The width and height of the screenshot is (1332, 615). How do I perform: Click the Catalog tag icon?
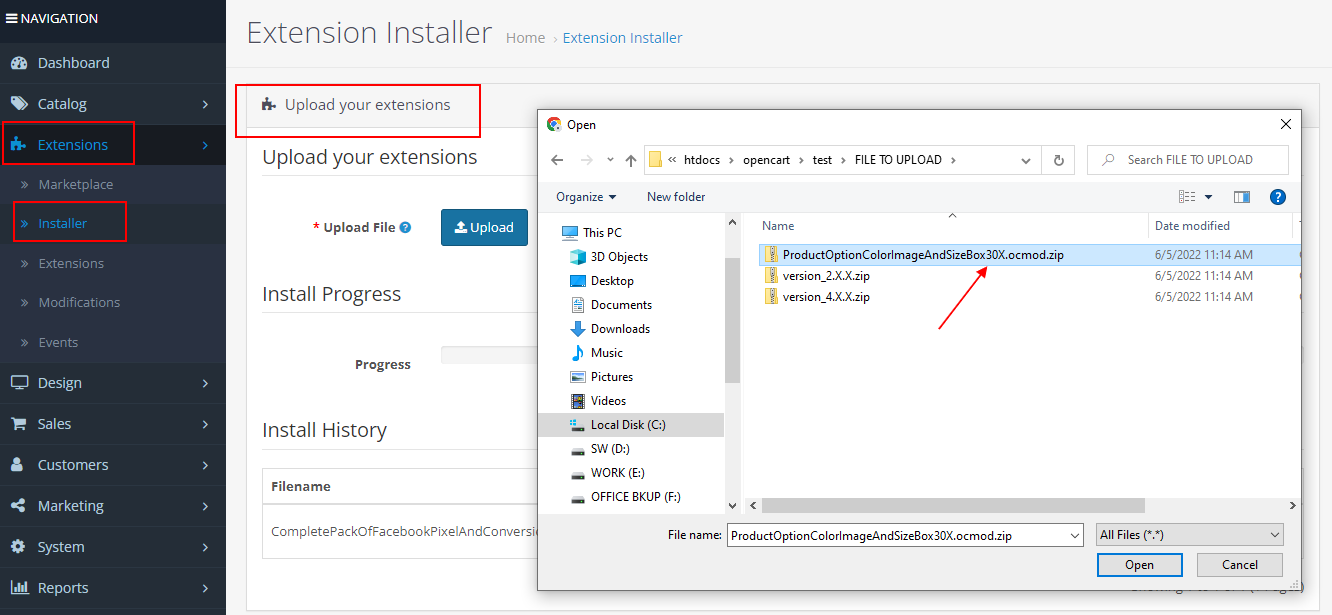[18, 104]
